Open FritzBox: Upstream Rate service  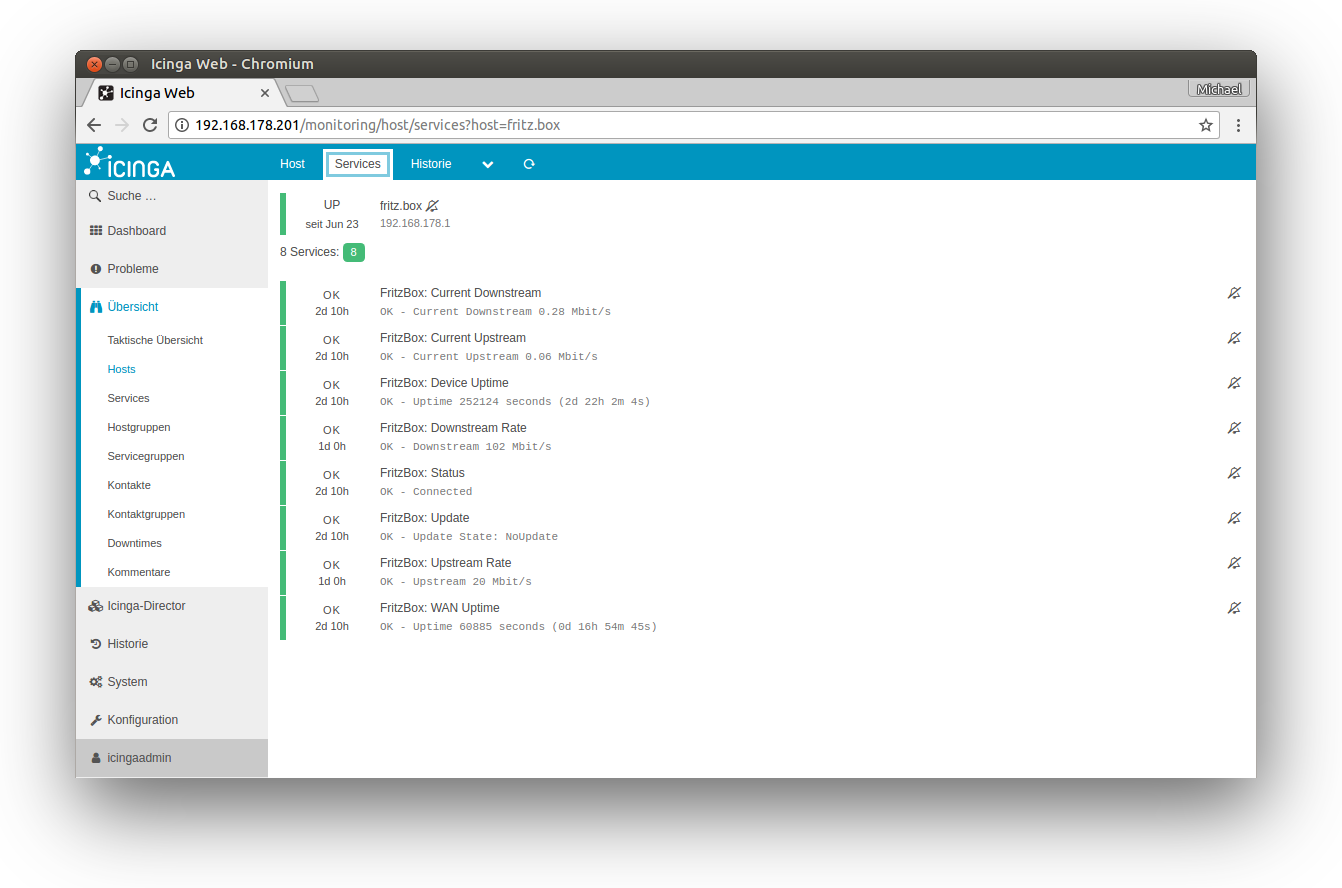tap(446, 563)
